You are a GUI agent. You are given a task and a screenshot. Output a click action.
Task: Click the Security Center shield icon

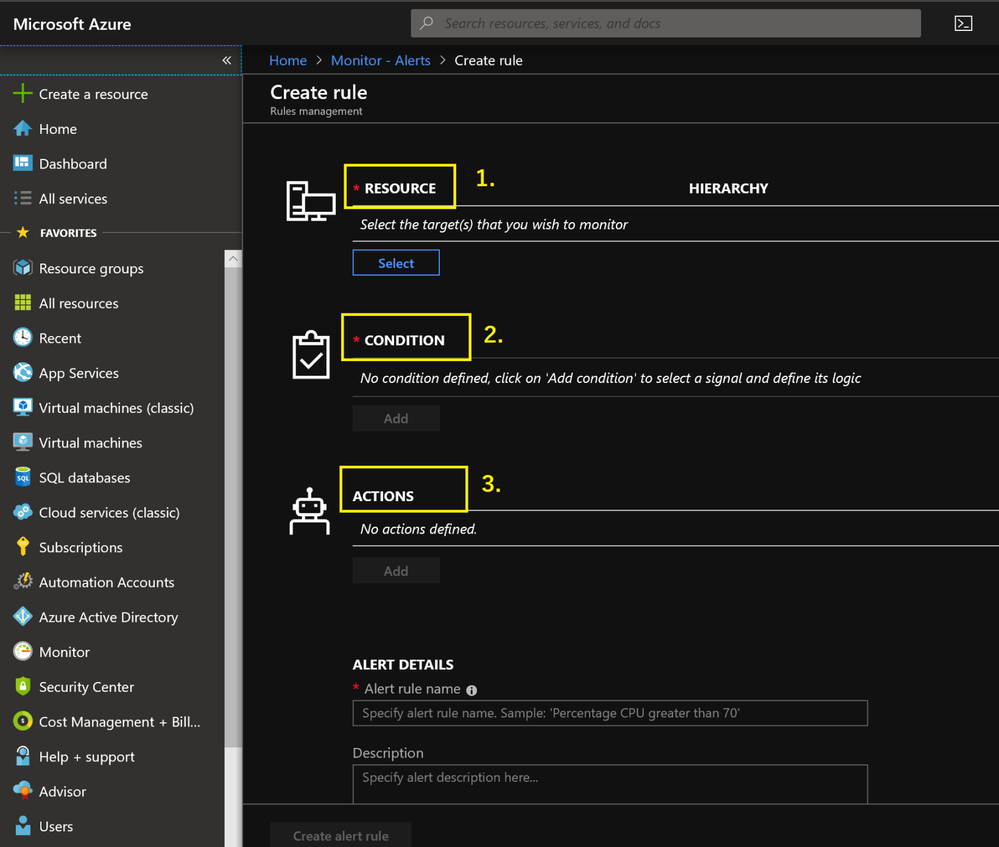22,686
